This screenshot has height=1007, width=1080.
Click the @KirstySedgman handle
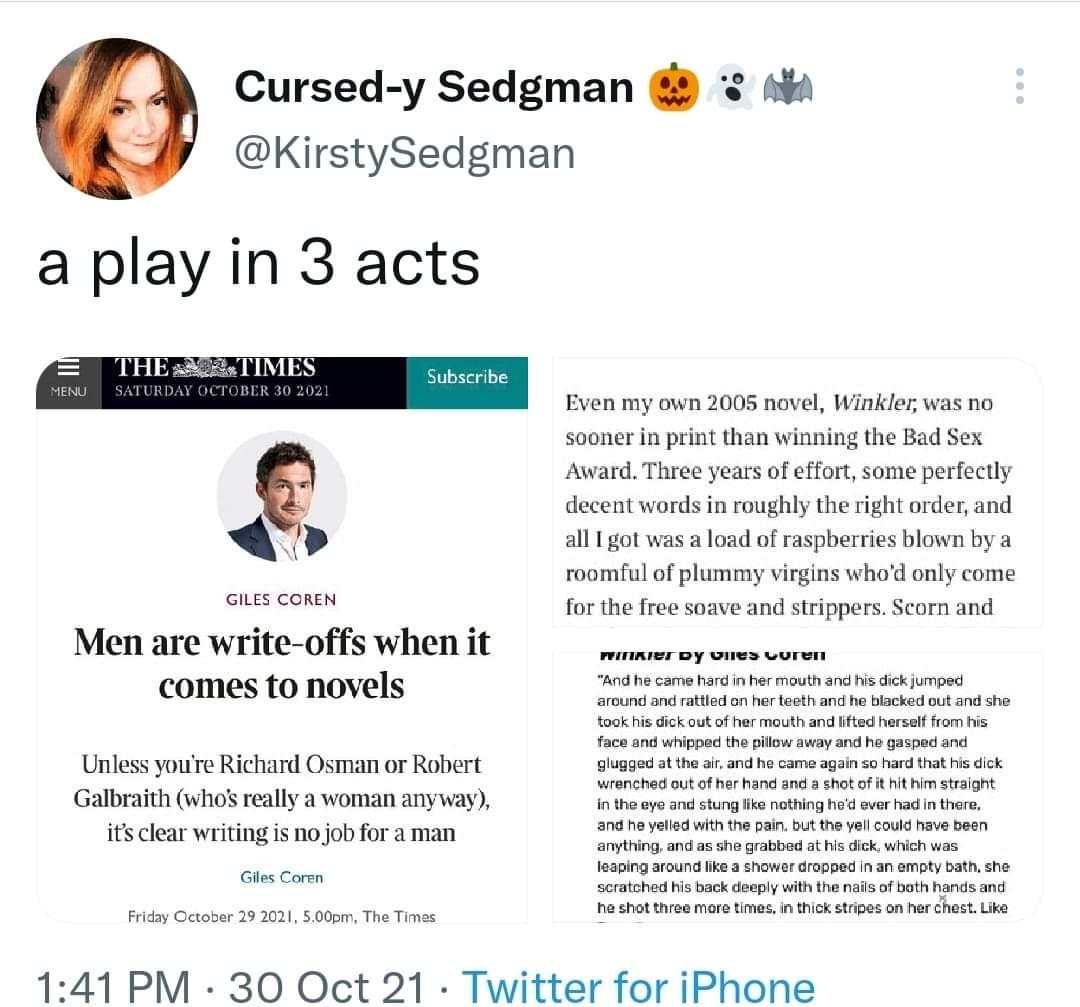pos(404,153)
